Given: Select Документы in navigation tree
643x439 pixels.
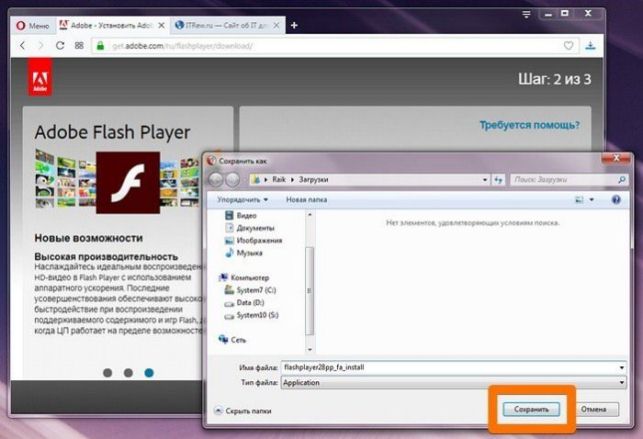Looking at the screenshot, I should point(250,228).
